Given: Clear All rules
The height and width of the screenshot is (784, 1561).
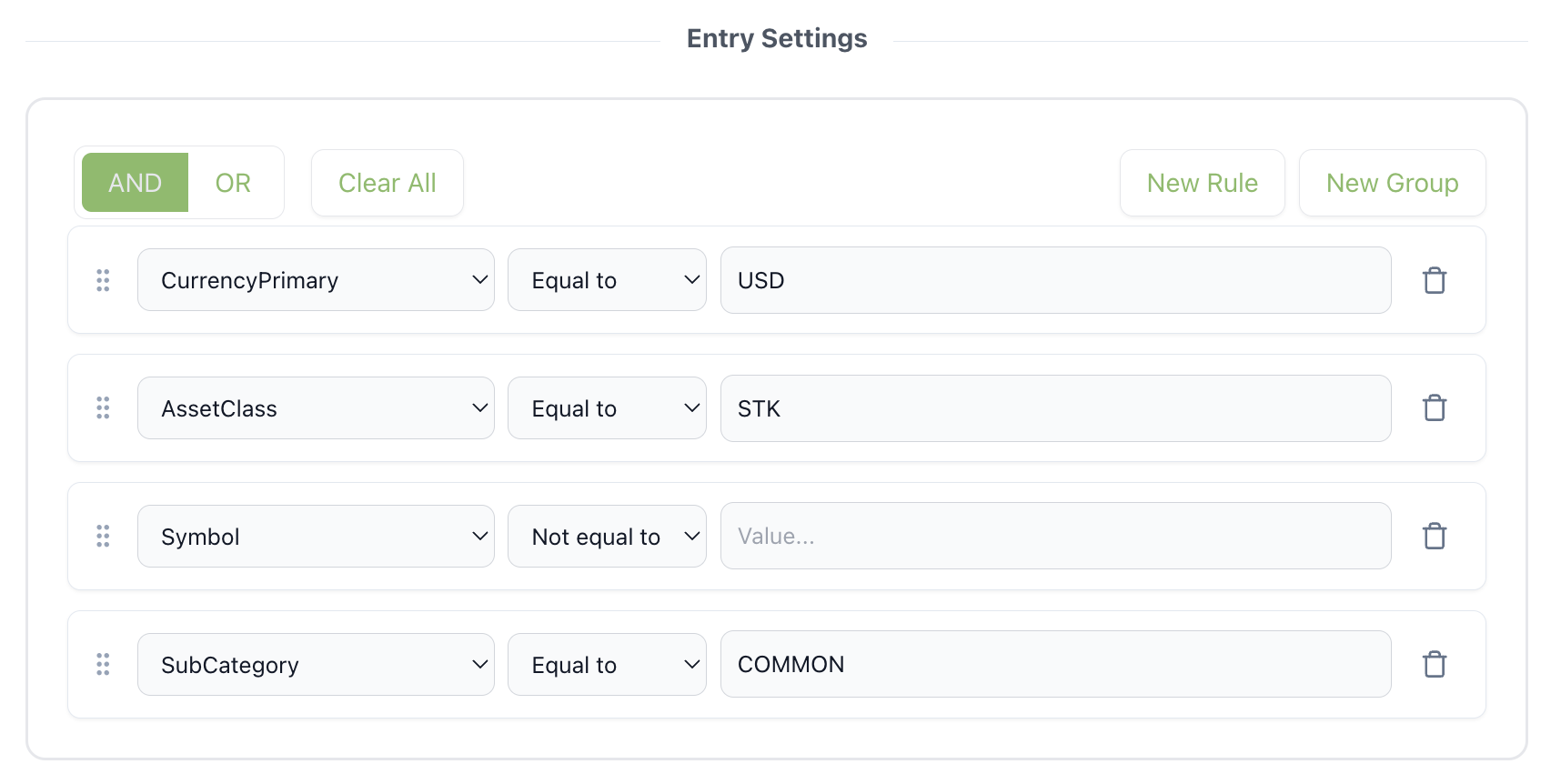Looking at the screenshot, I should click(x=387, y=182).
